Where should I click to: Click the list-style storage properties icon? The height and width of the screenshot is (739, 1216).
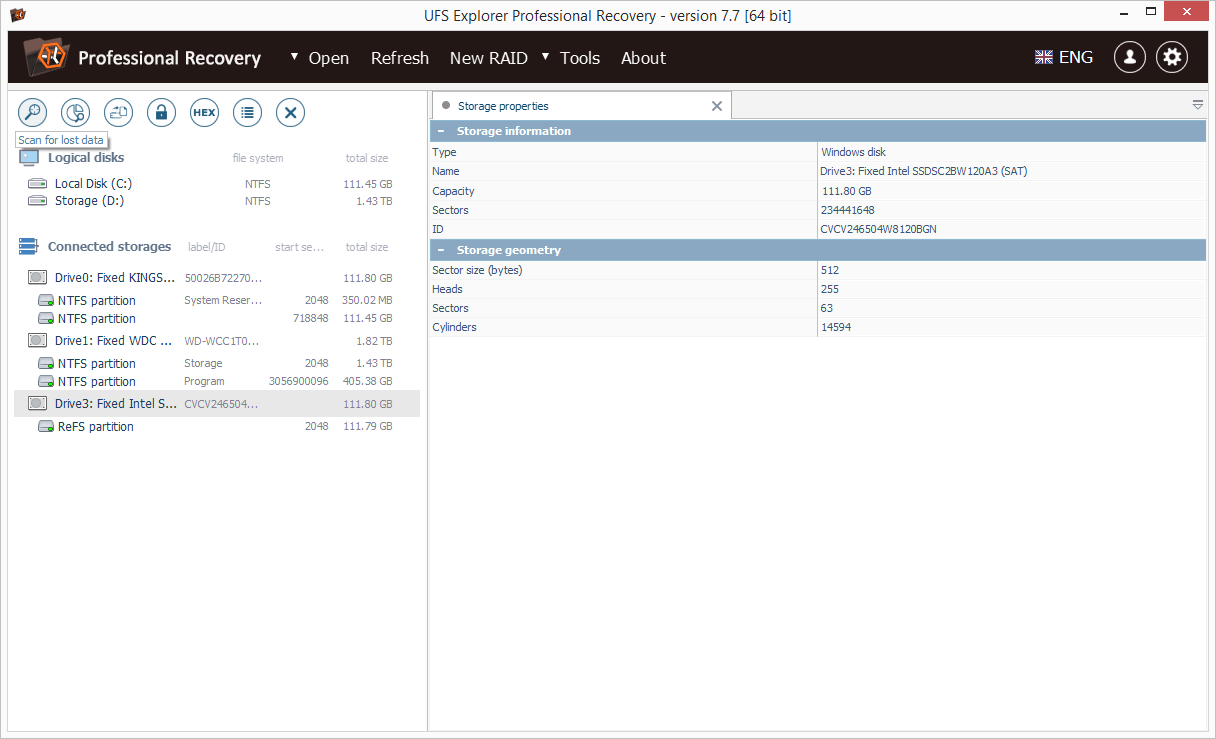[x=247, y=113]
